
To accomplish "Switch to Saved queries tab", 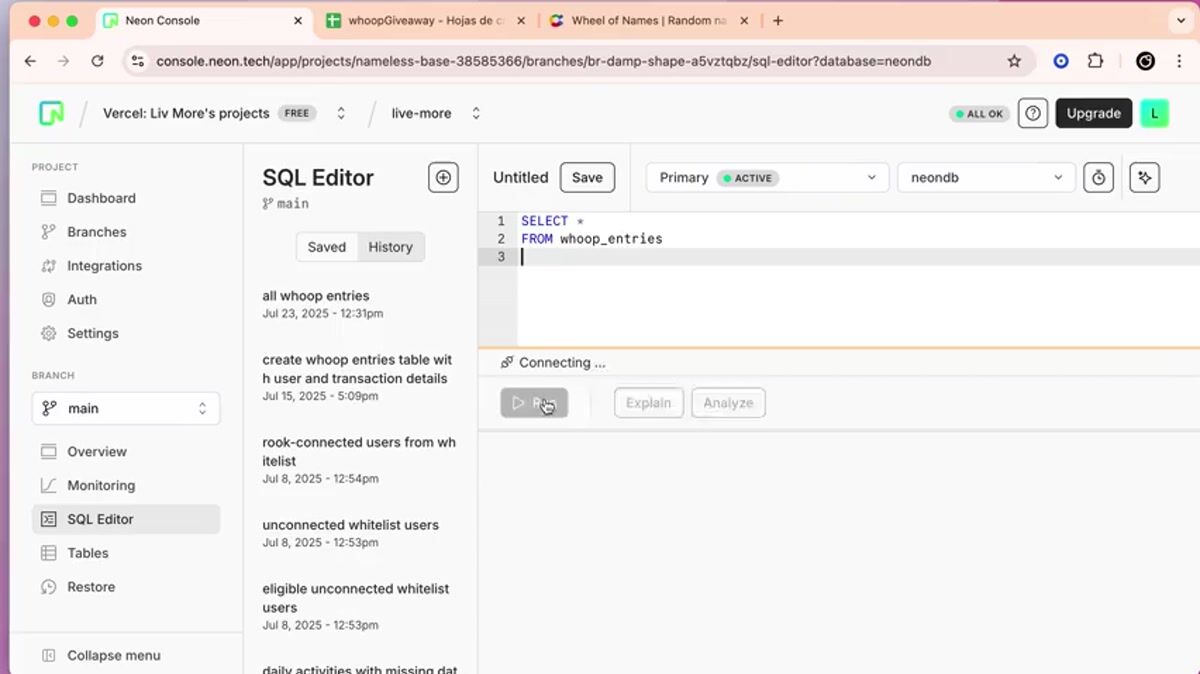I will (326, 247).
